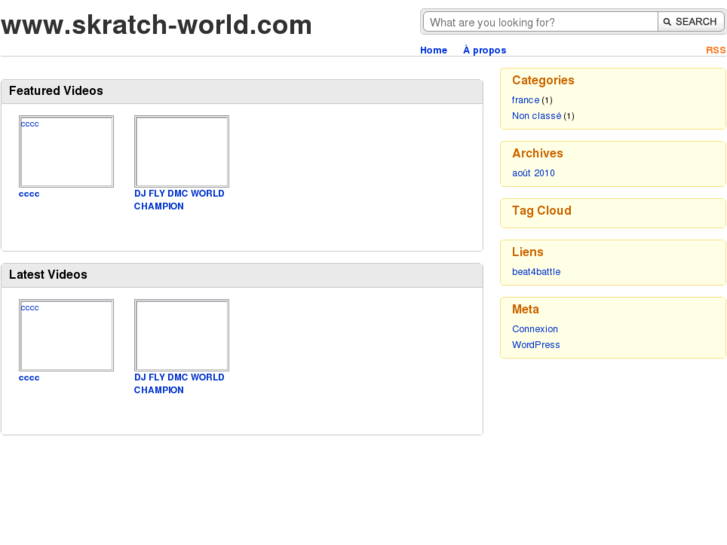The image size is (727, 545).
Task: Open the À propos page
Action: coord(485,50)
